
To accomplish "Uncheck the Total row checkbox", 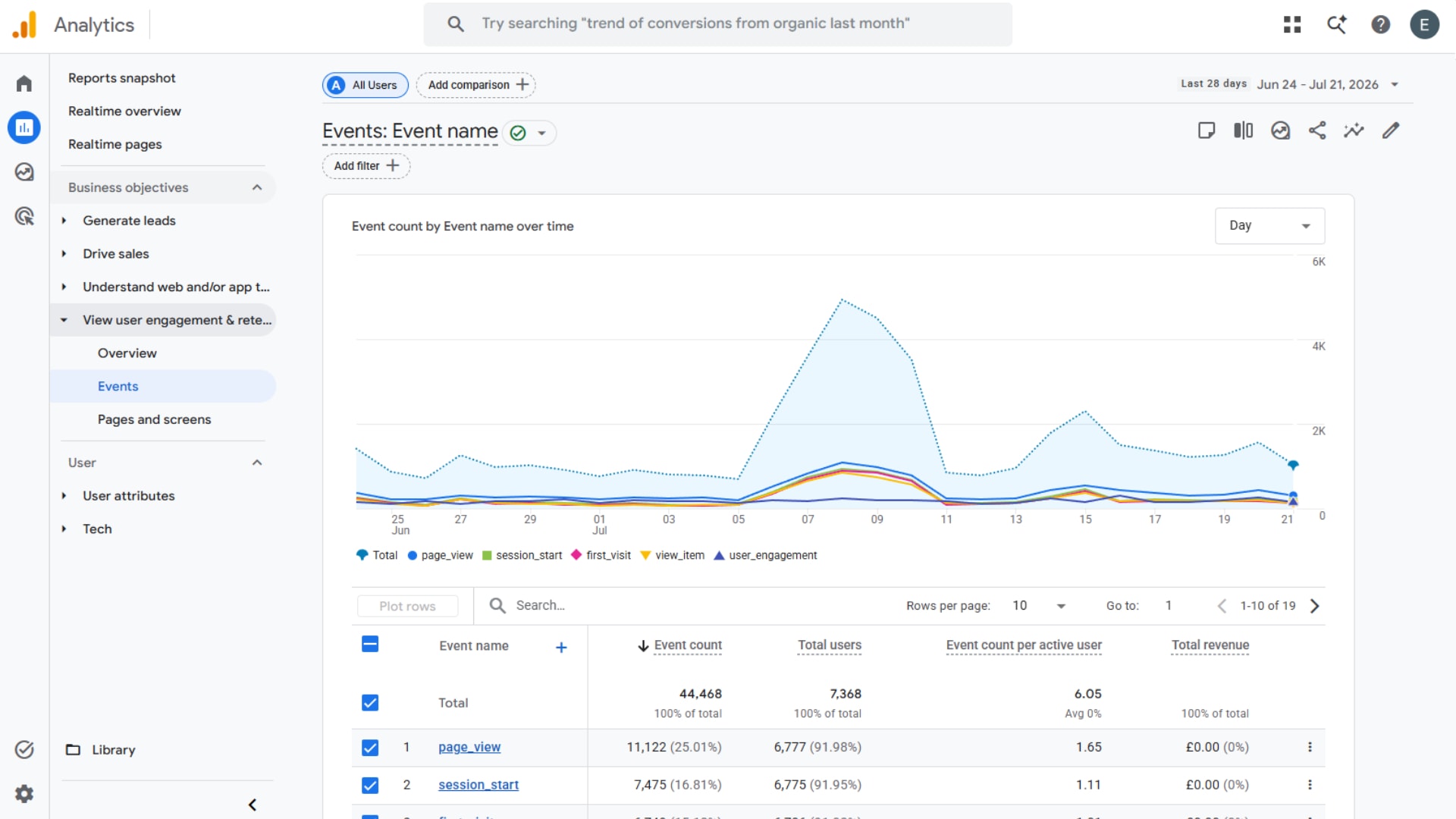I will pos(370,703).
